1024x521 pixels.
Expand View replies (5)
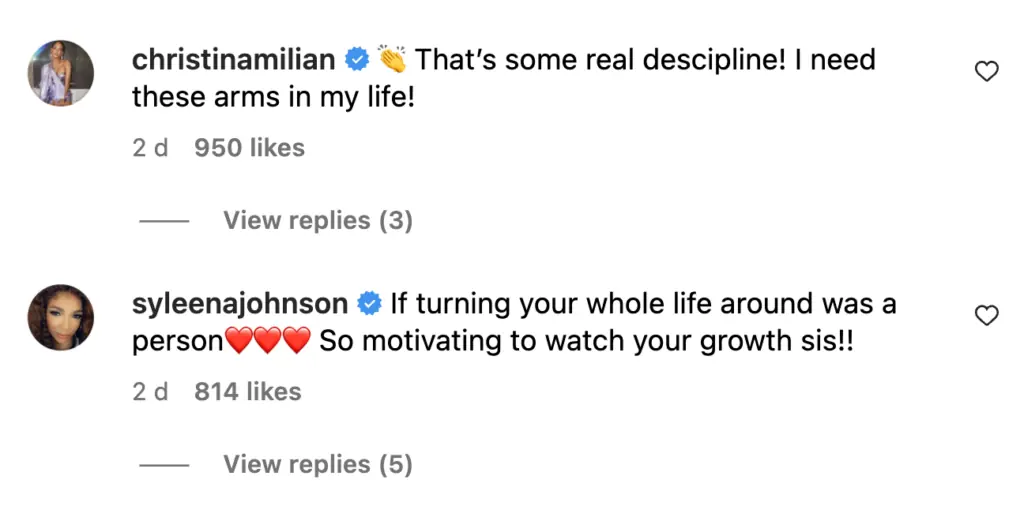(x=317, y=464)
